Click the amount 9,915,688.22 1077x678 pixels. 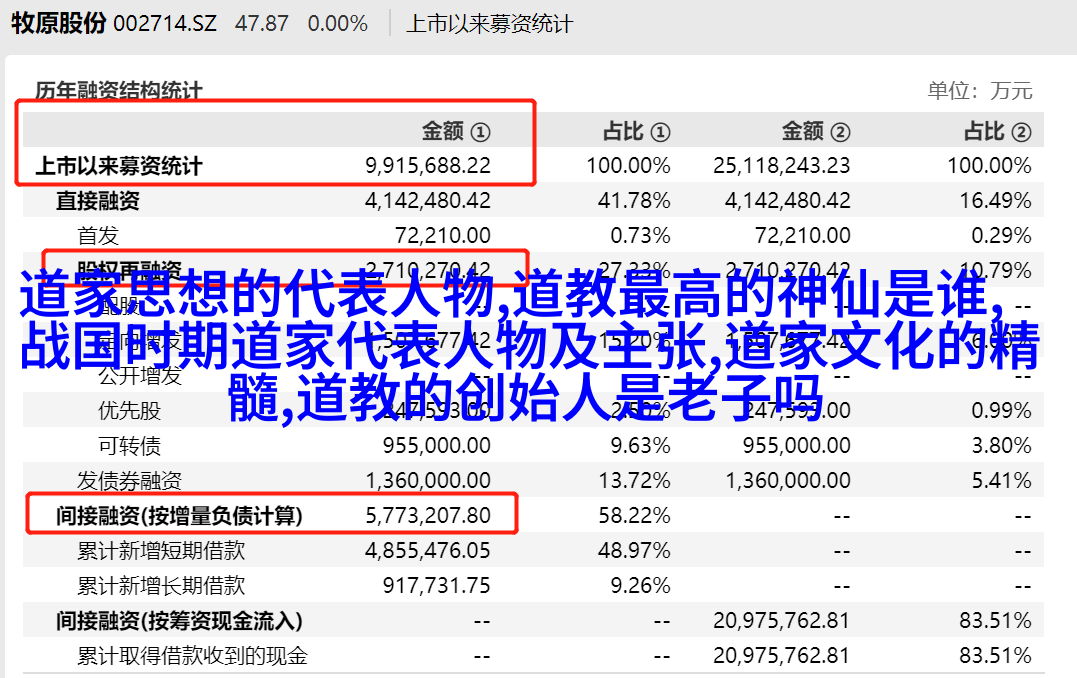[428, 166]
